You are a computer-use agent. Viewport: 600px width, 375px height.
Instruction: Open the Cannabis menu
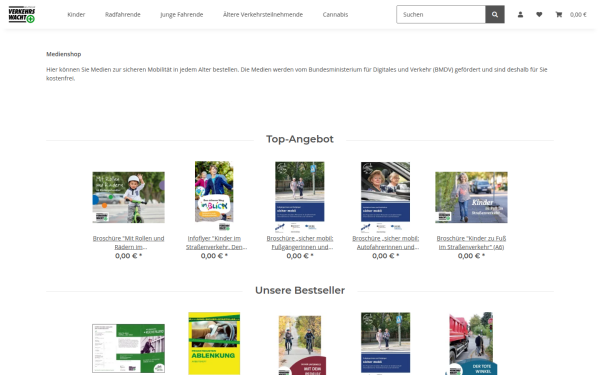pyautogui.click(x=335, y=15)
